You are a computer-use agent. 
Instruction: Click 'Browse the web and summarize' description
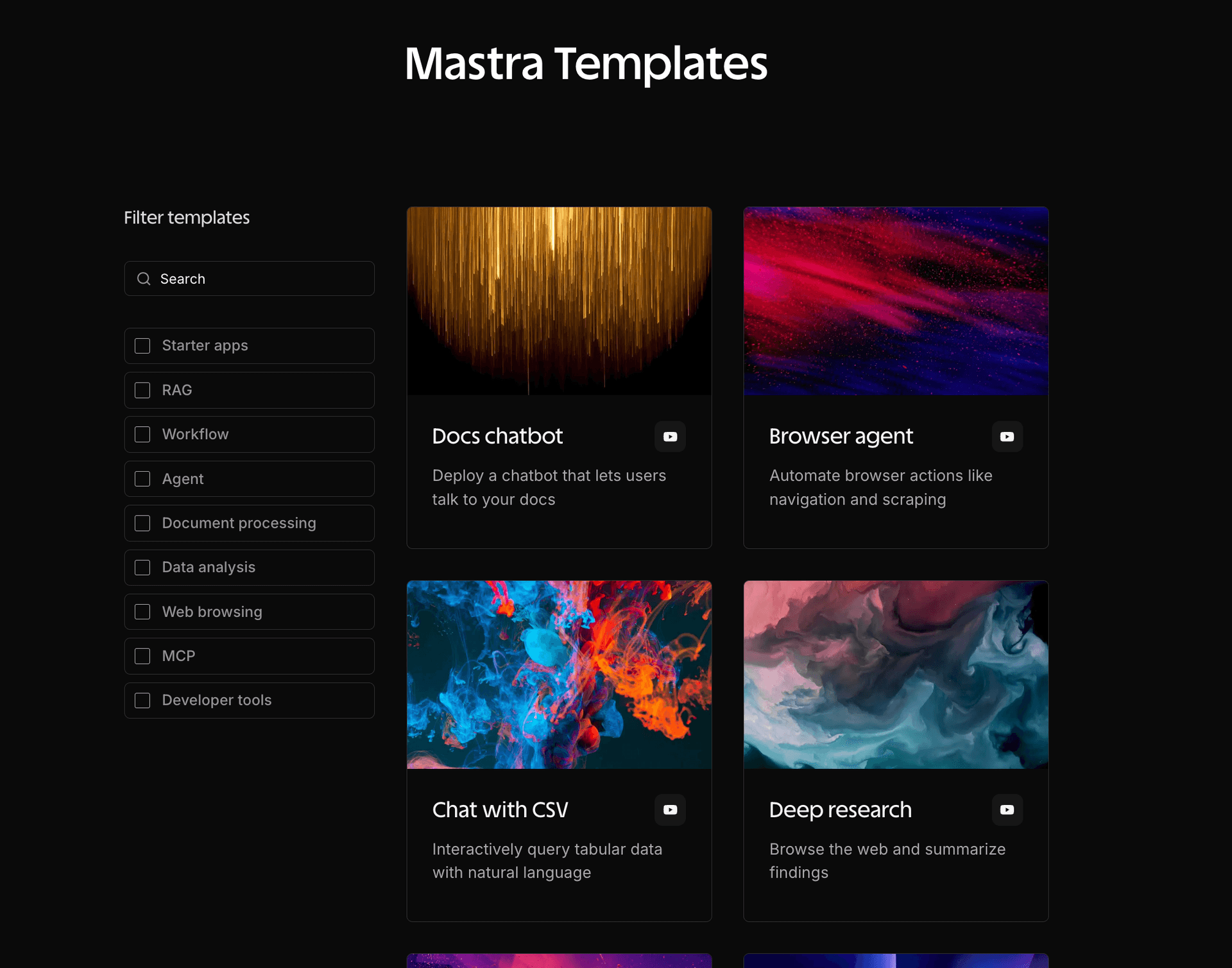pyautogui.click(x=887, y=849)
